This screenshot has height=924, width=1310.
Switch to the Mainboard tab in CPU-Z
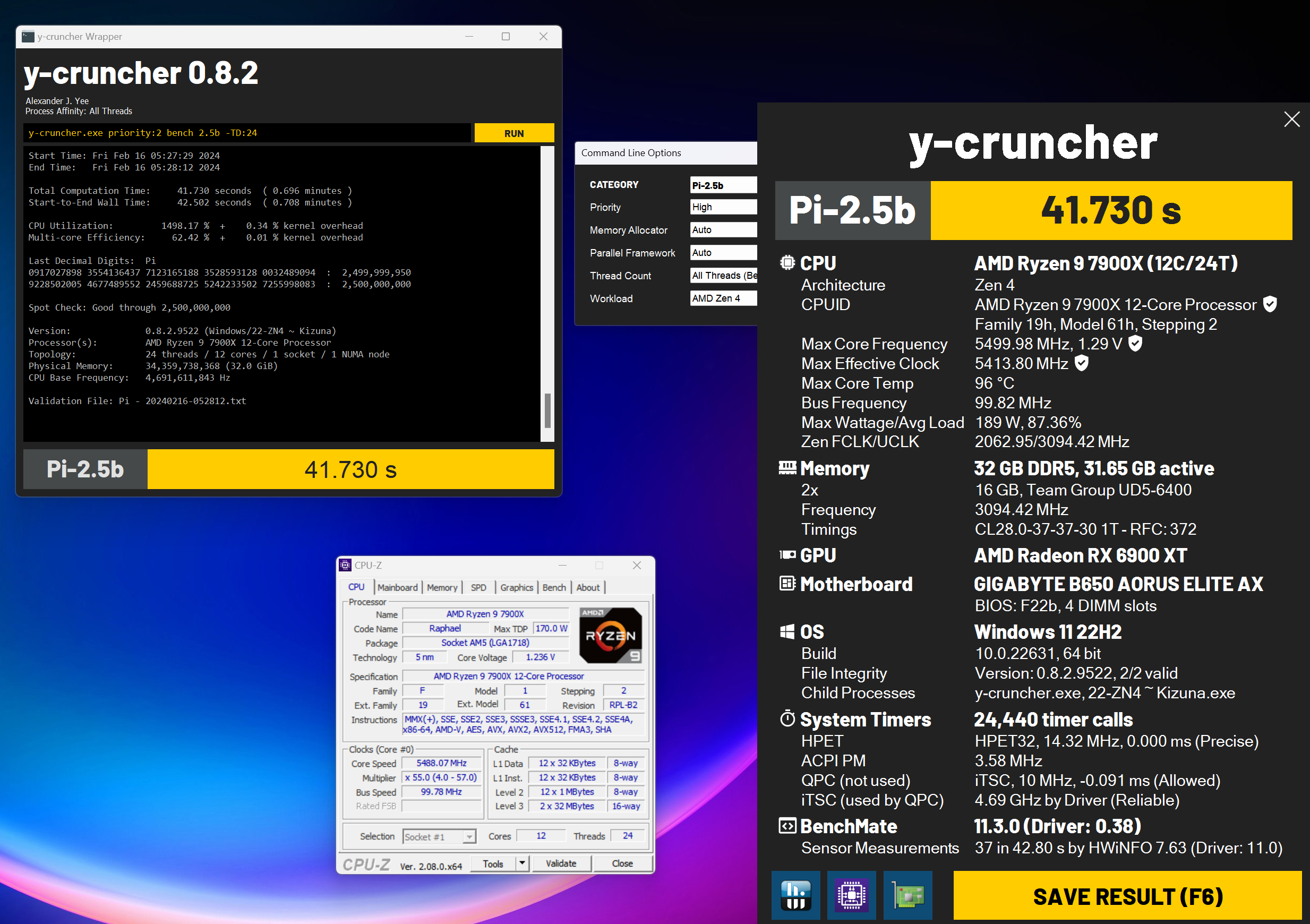pyautogui.click(x=398, y=587)
